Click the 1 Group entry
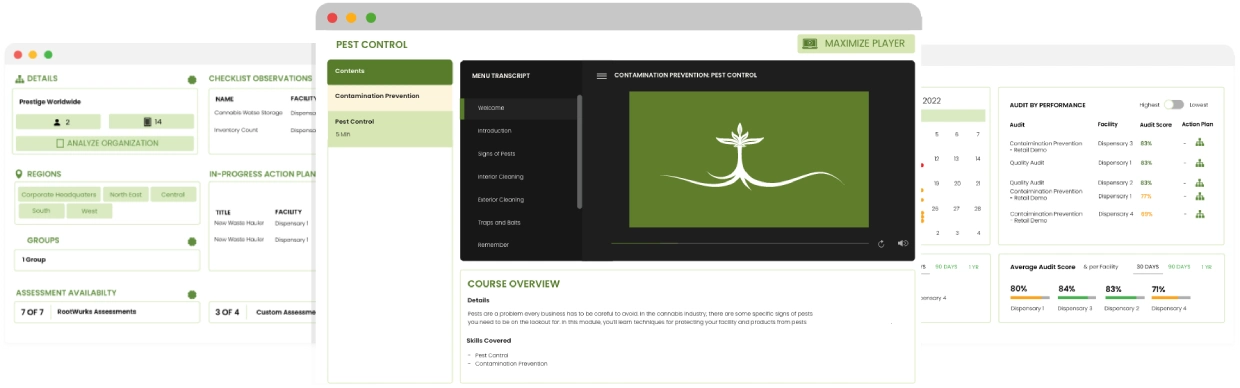The image size is (1240, 388). [x=106, y=259]
